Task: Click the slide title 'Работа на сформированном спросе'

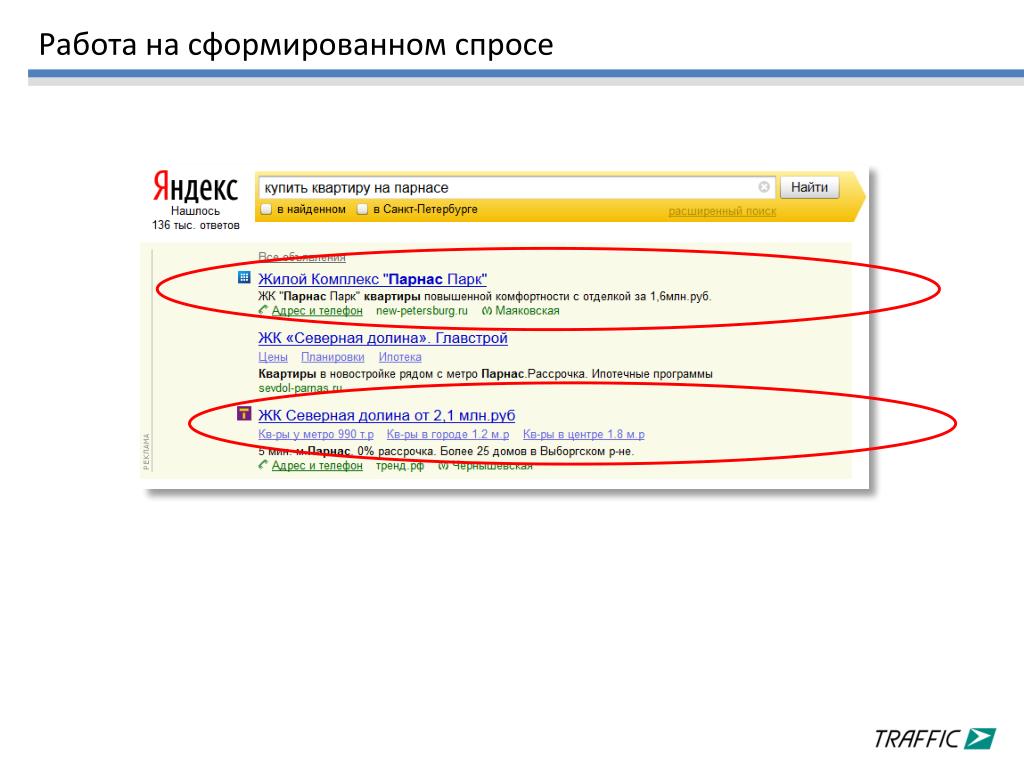Action: 296,45
